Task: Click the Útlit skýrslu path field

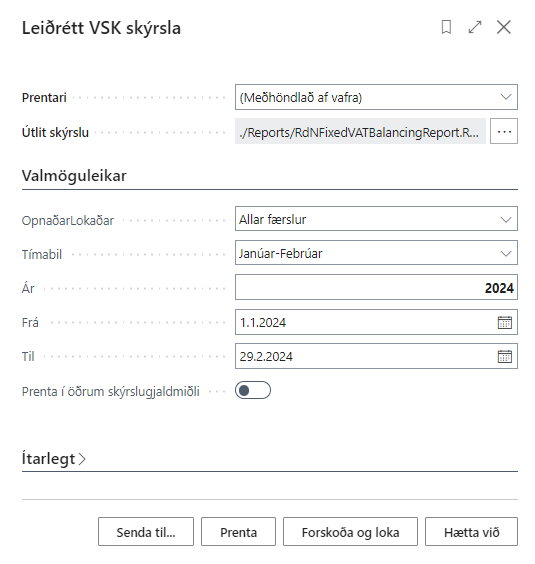Action: click(x=360, y=131)
